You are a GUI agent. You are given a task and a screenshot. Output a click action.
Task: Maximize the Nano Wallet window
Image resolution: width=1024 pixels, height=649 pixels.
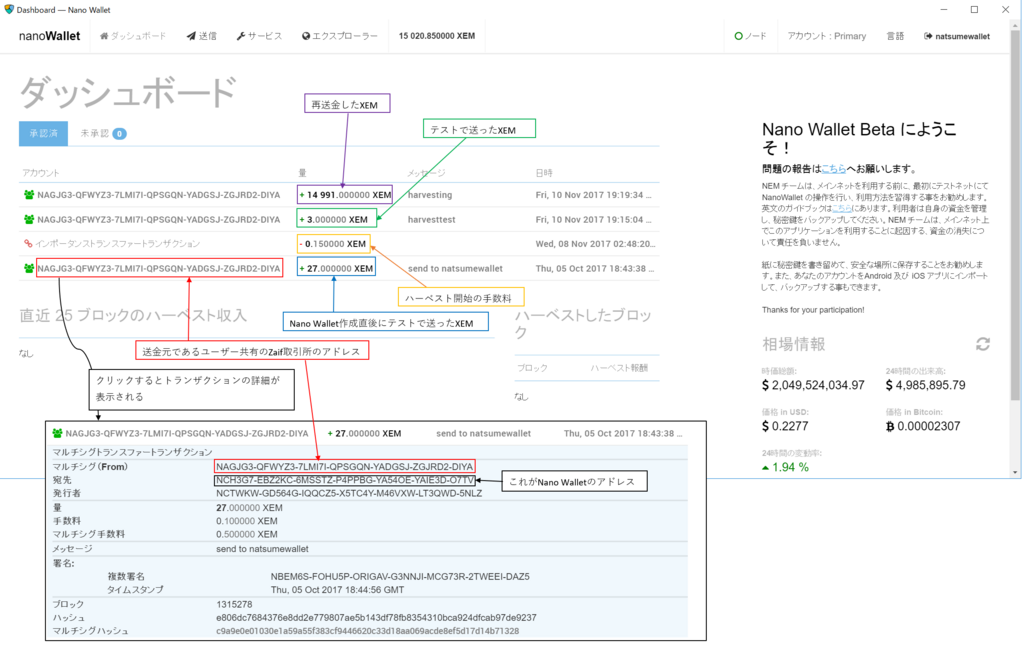pyautogui.click(x=974, y=9)
